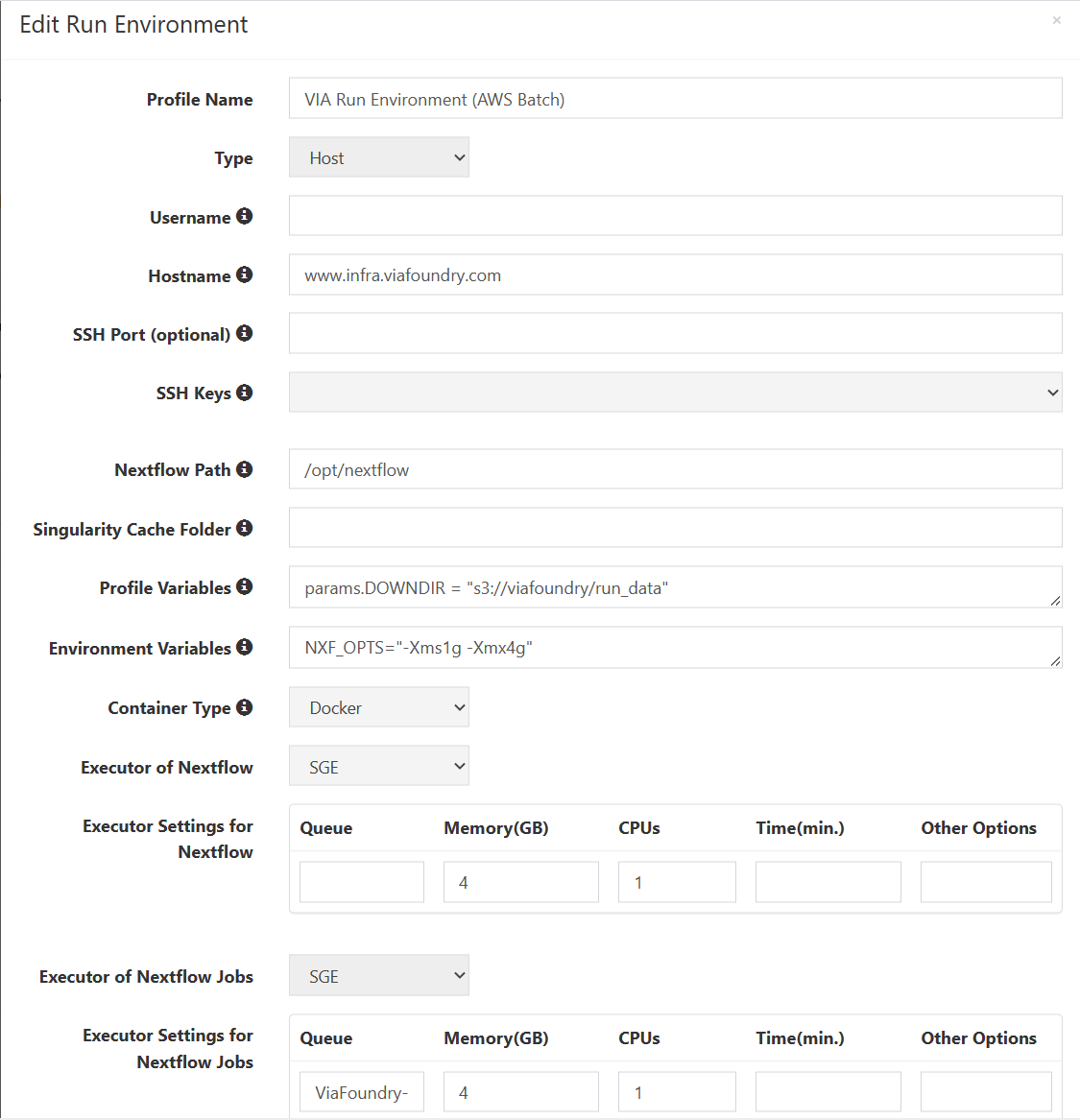1080x1120 pixels.
Task: Expand the SSH Keys dropdown
Action: tap(675, 393)
